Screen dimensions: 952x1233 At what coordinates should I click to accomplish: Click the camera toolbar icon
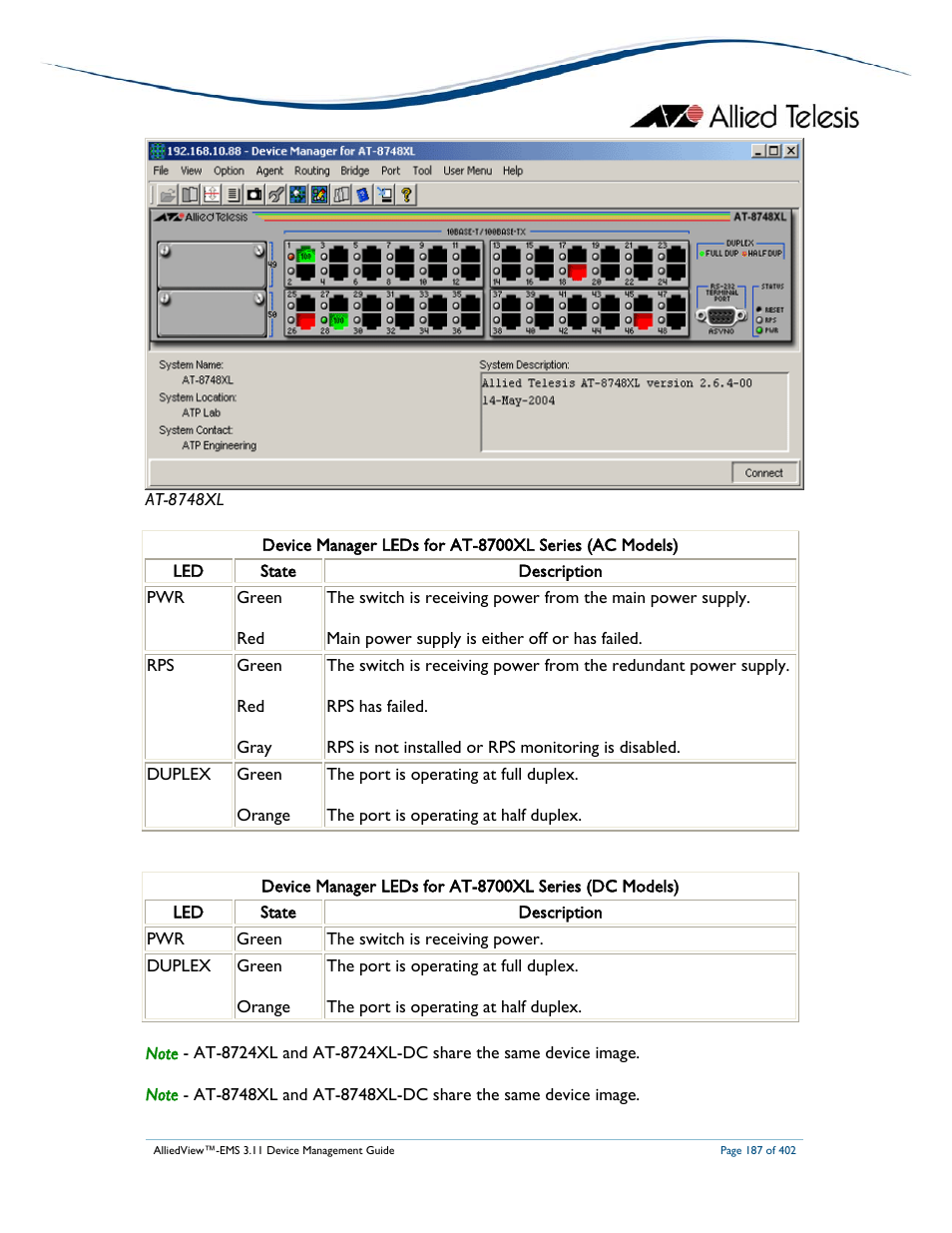click(254, 195)
